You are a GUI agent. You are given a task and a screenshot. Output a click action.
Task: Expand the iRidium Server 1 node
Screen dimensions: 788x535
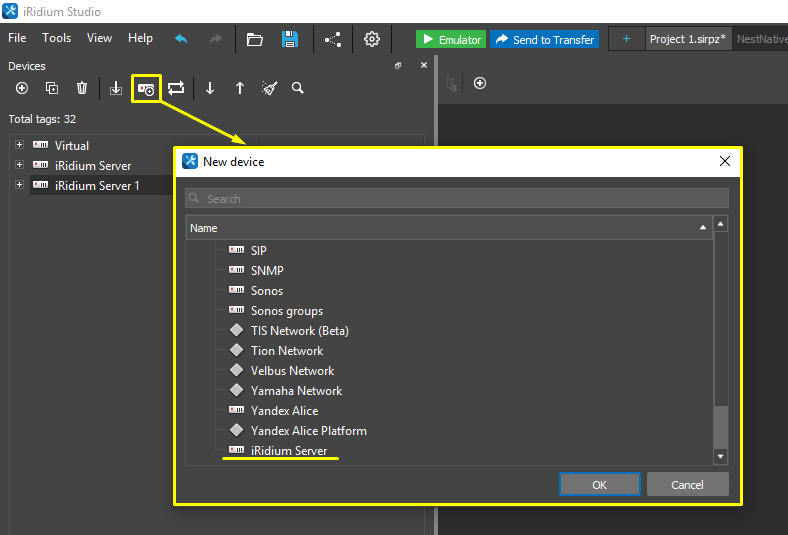click(19, 185)
